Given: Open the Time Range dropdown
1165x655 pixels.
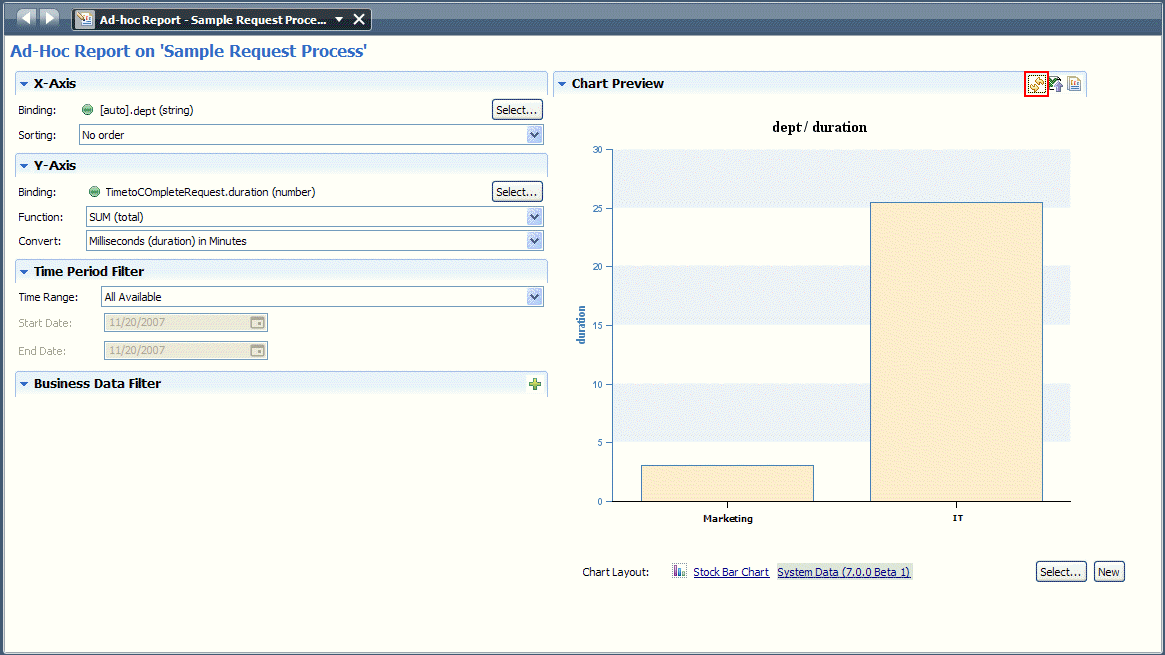Looking at the screenshot, I should pyautogui.click(x=534, y=297).
